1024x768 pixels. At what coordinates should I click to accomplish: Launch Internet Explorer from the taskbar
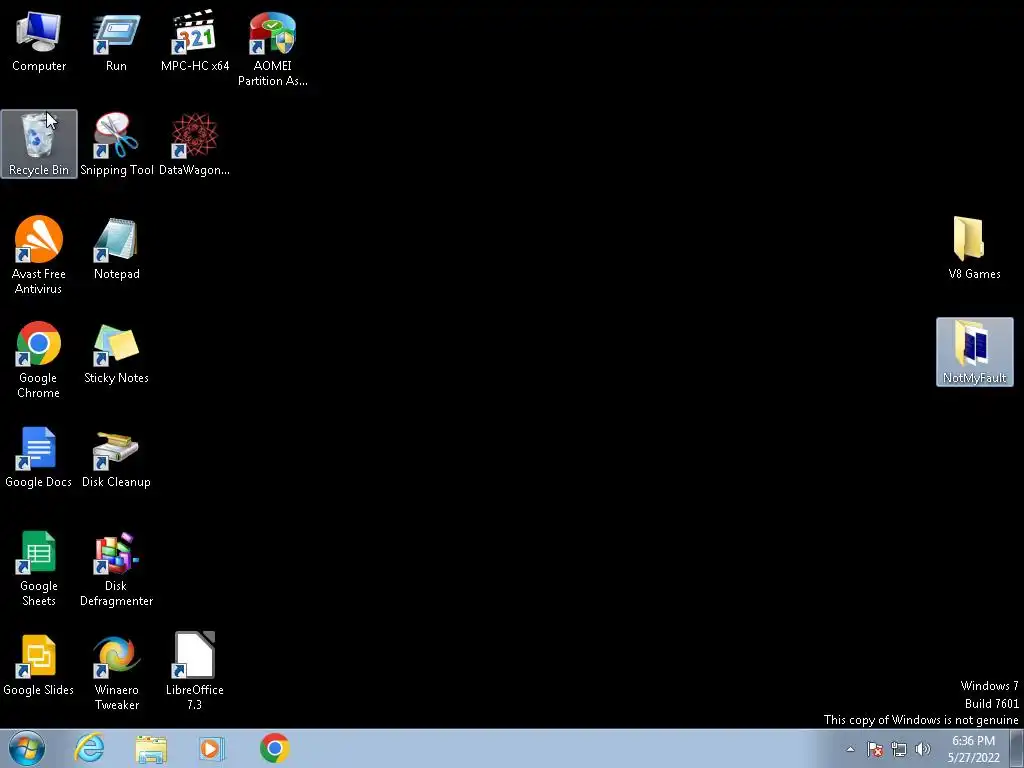click(89, 748)
